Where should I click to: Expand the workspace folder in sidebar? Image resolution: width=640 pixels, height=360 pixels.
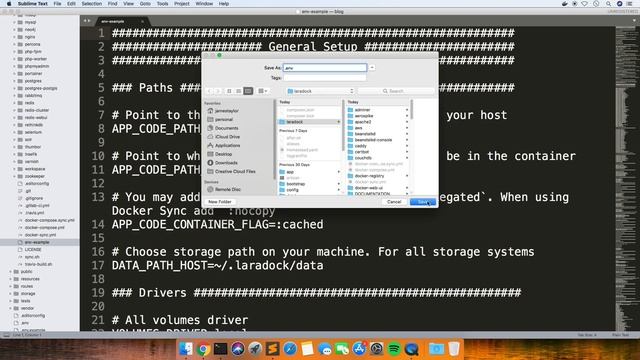[15, 169]
